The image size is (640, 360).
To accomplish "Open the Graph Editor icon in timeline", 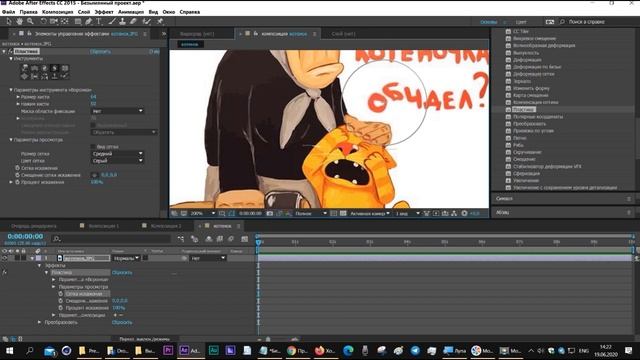I will coord(244,239).
